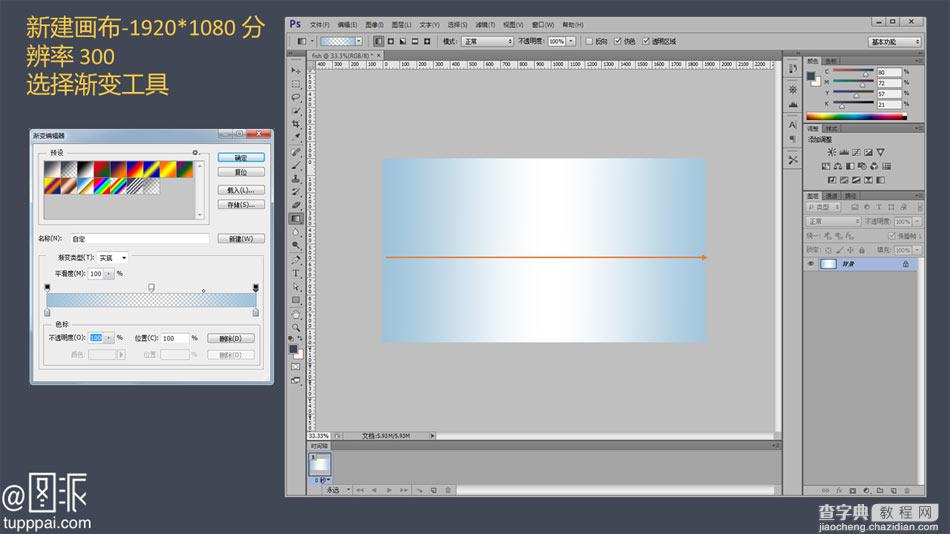Switch to the Swatches tab beside Color
Viewport: 950px width, 534px height.
831,61
